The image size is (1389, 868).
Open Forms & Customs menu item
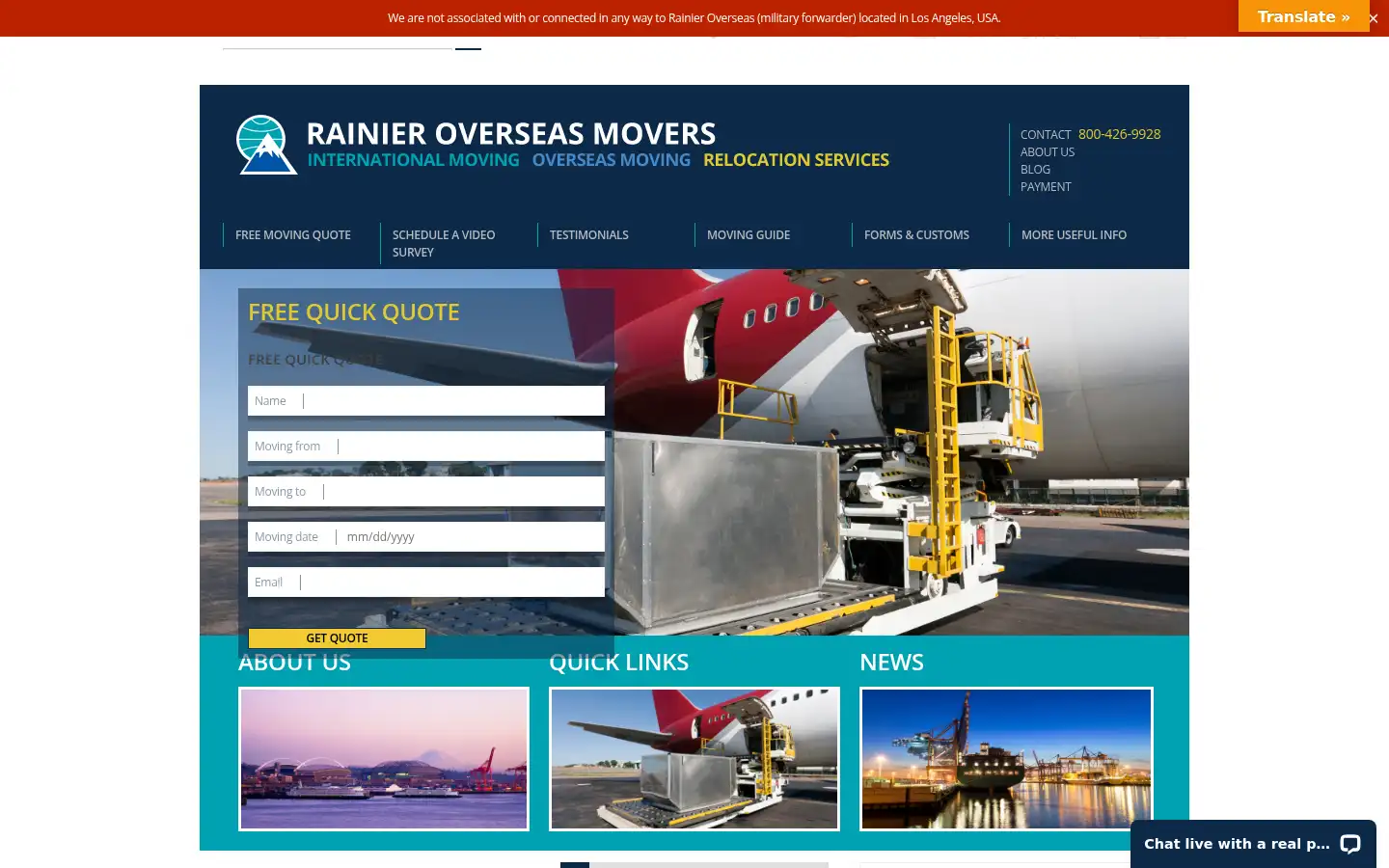[916, 235]
